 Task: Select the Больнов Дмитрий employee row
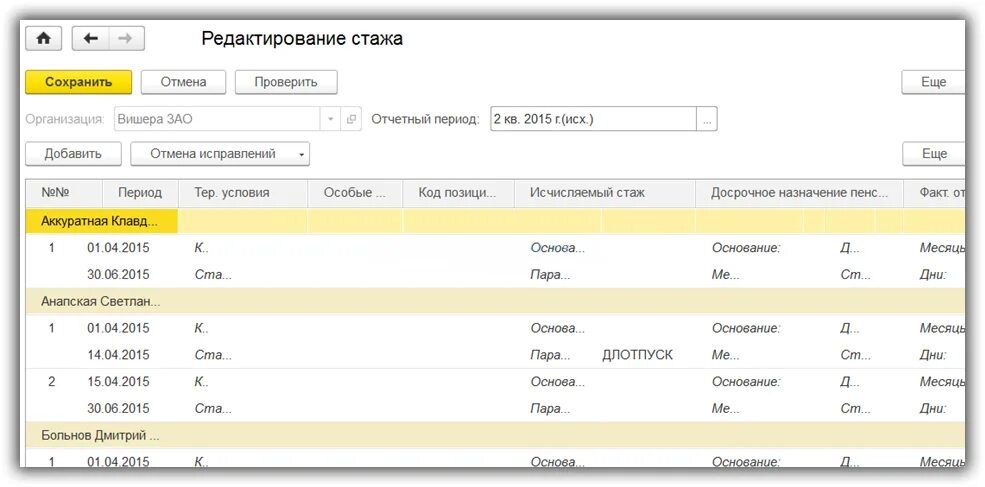pos(100,435)
